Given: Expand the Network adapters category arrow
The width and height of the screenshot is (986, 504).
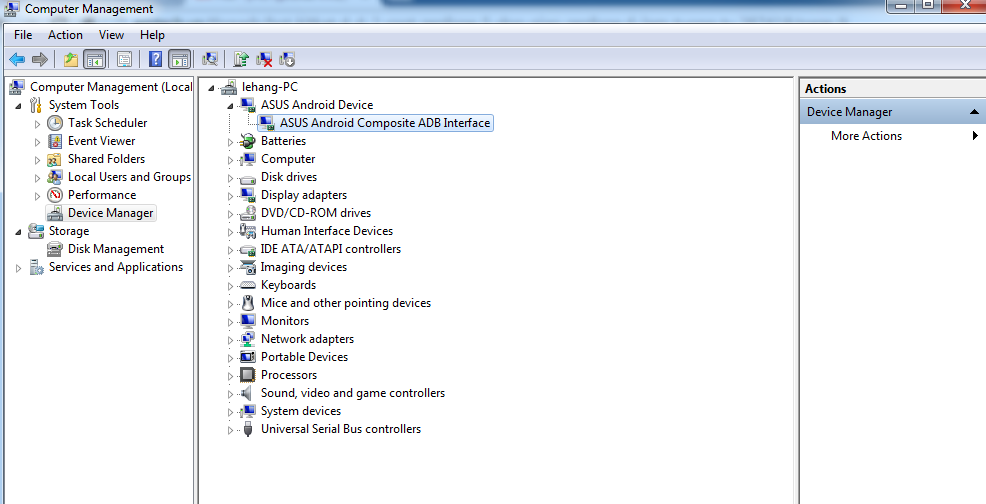Looking at the screenshot, I should 231,340.
